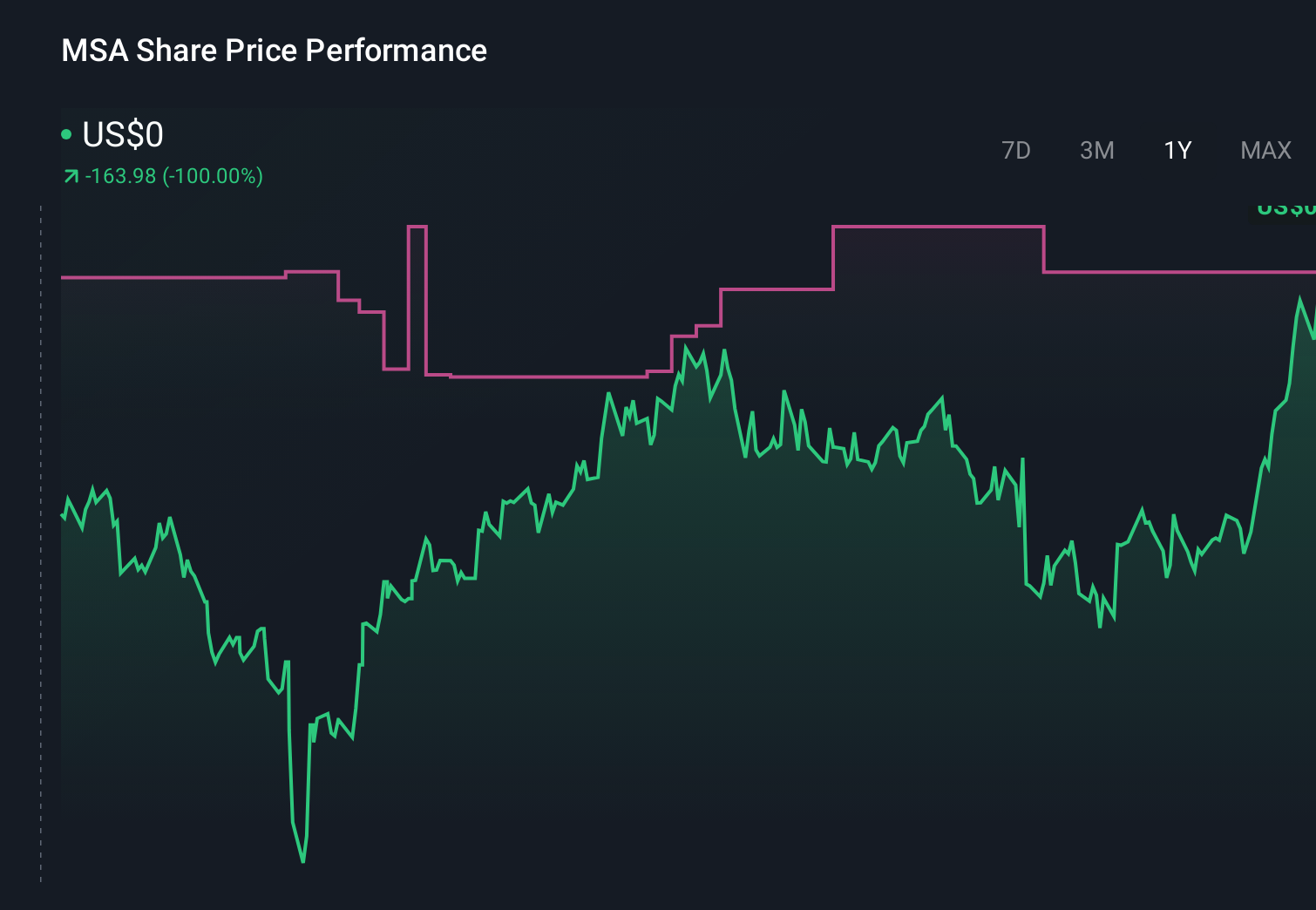Click the US$0 price legend label
The image size is (1316, 910).
(122, 133)
